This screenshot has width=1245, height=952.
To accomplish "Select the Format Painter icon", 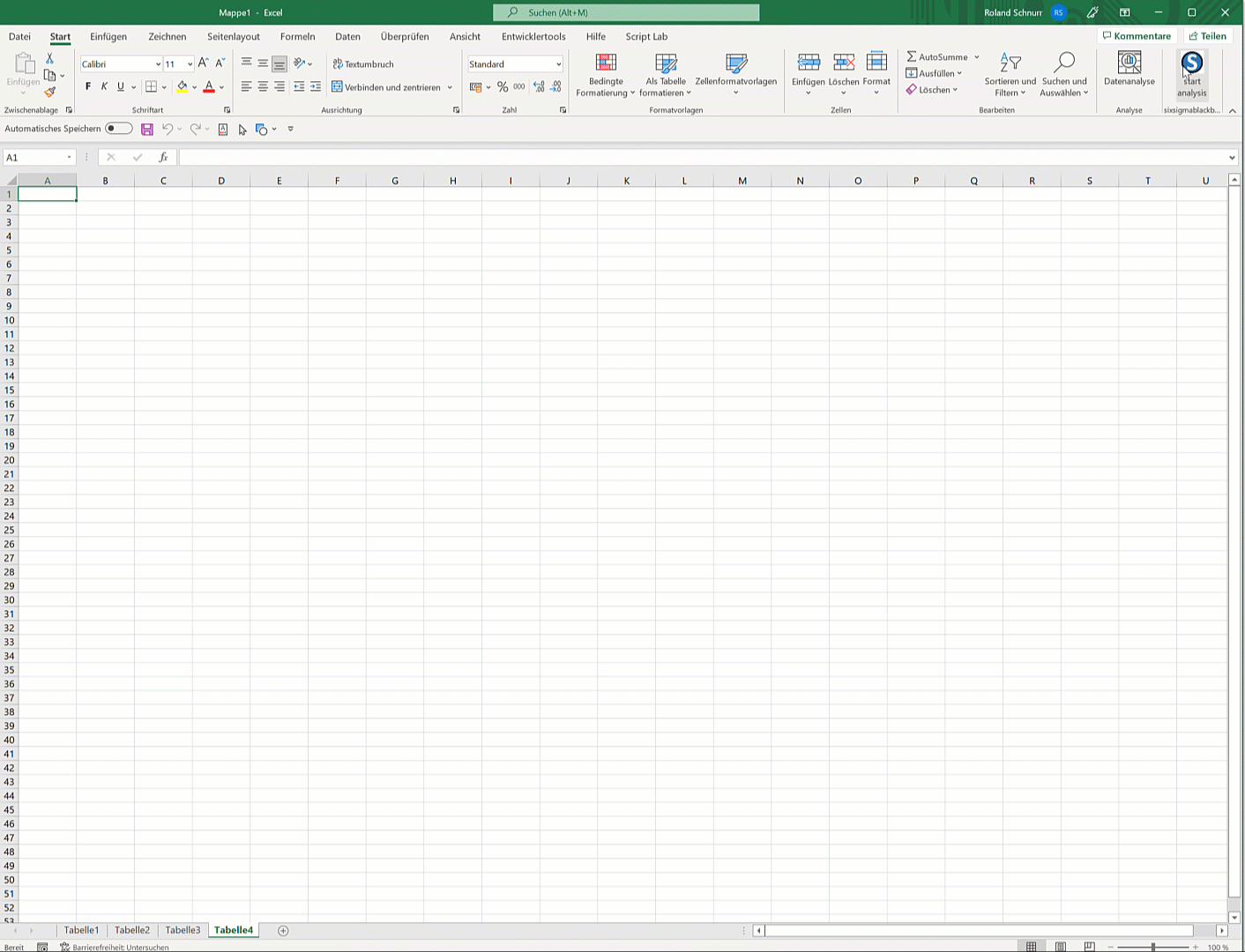I will pyautogui.click(x=50, y=93).
